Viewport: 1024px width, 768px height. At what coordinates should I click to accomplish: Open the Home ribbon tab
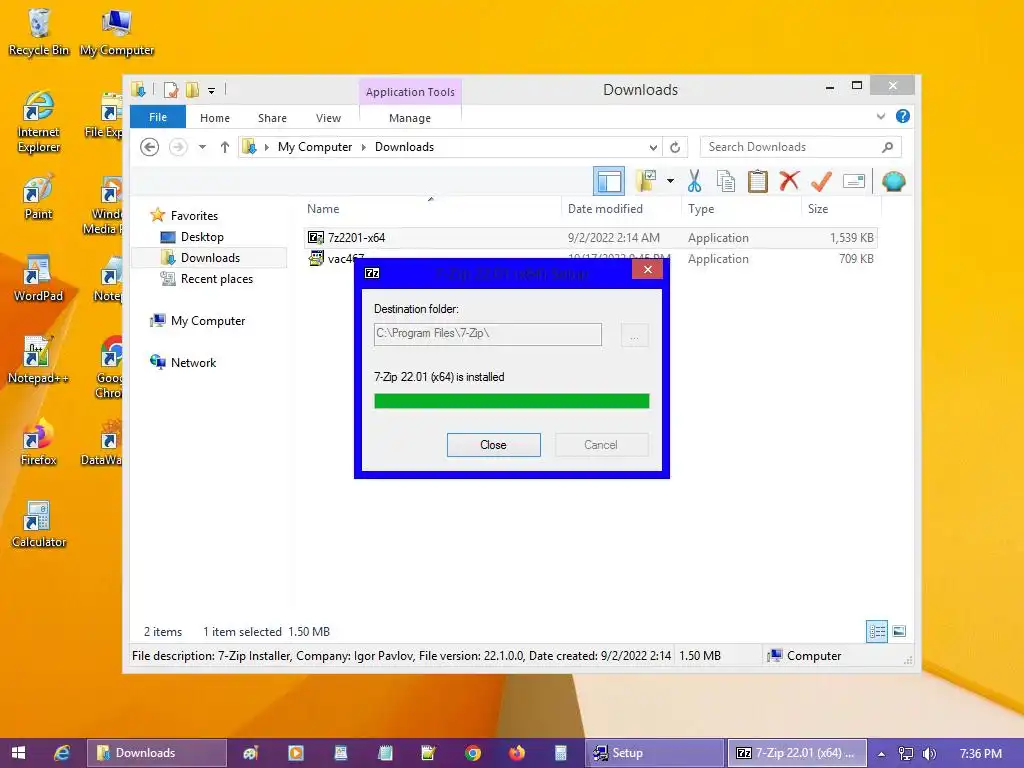click(x=215, y=118)
